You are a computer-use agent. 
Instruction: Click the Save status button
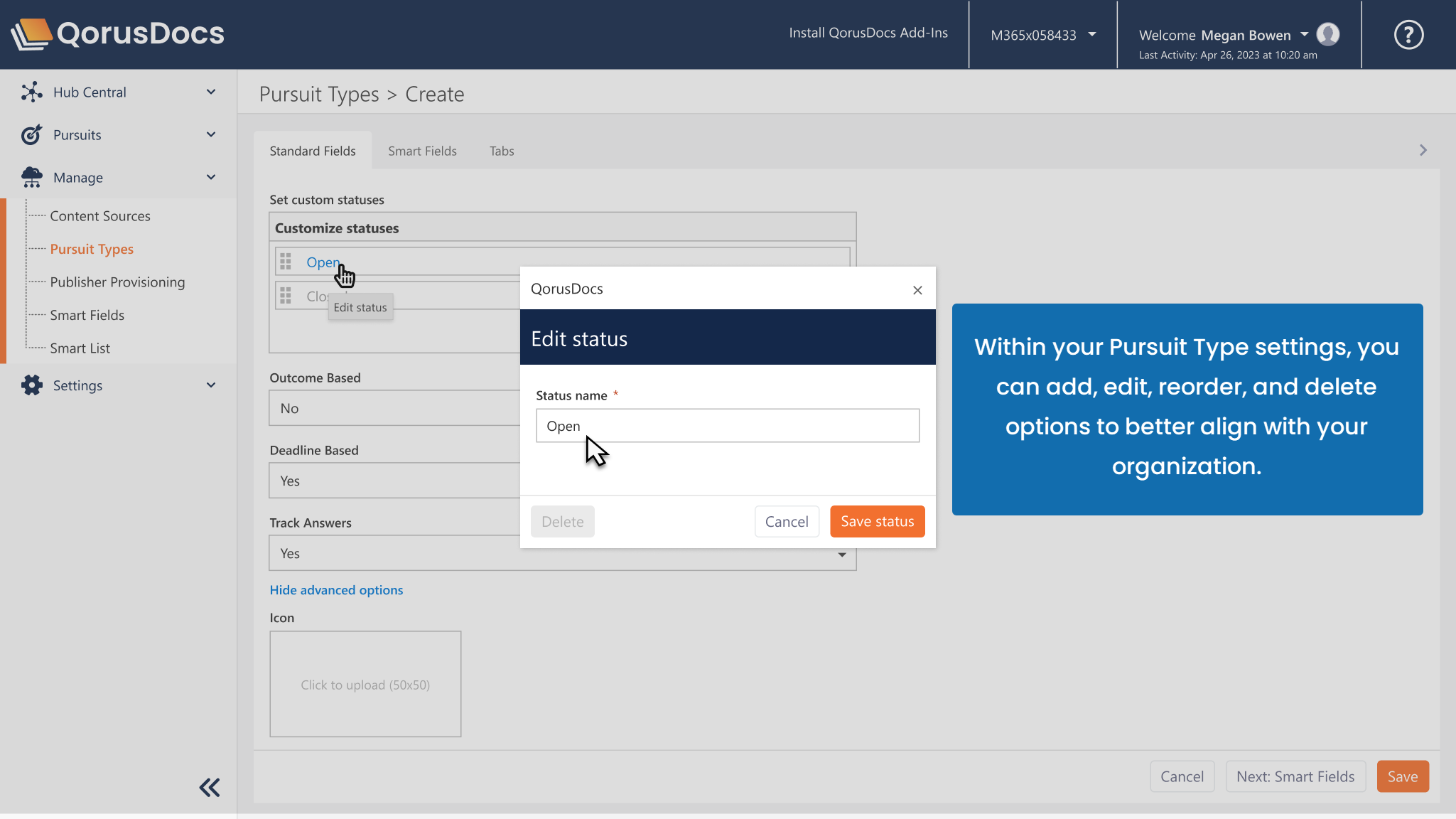(x=877, y=521)
